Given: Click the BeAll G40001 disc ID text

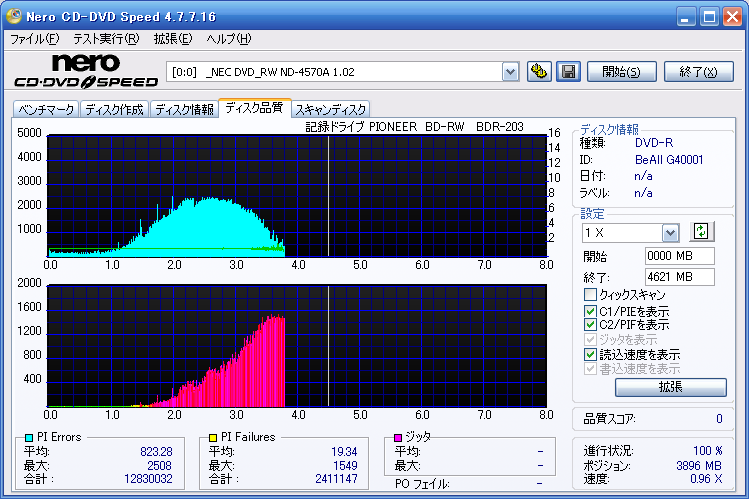Looking at the screenshot, I should 669,159.
